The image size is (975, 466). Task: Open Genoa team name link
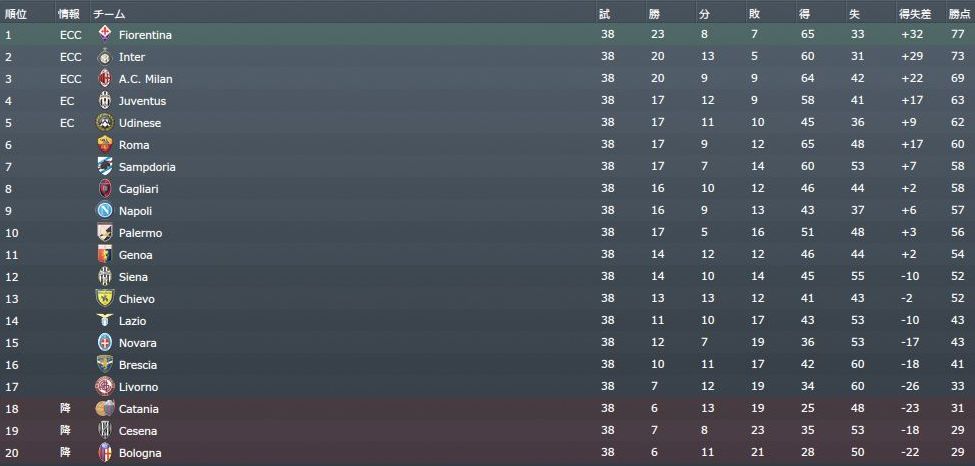pos(135,255)
